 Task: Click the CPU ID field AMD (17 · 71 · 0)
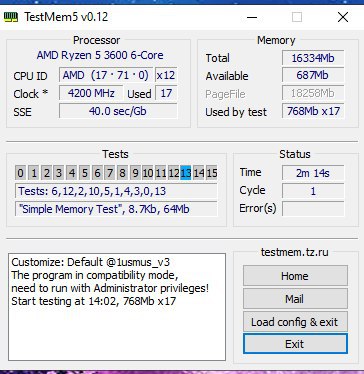click(x=106, y=75)
